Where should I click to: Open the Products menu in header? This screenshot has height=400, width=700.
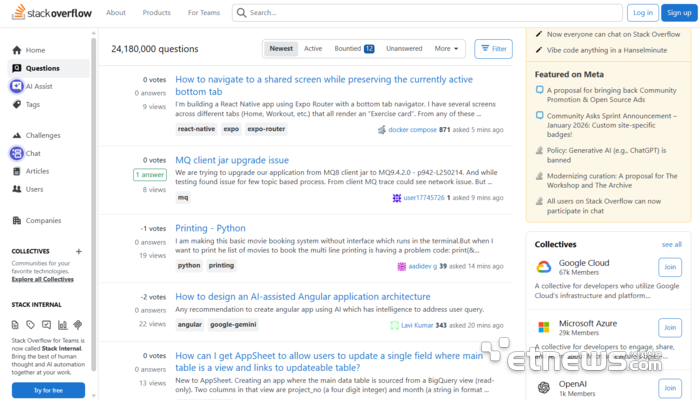tap(156, 13)
